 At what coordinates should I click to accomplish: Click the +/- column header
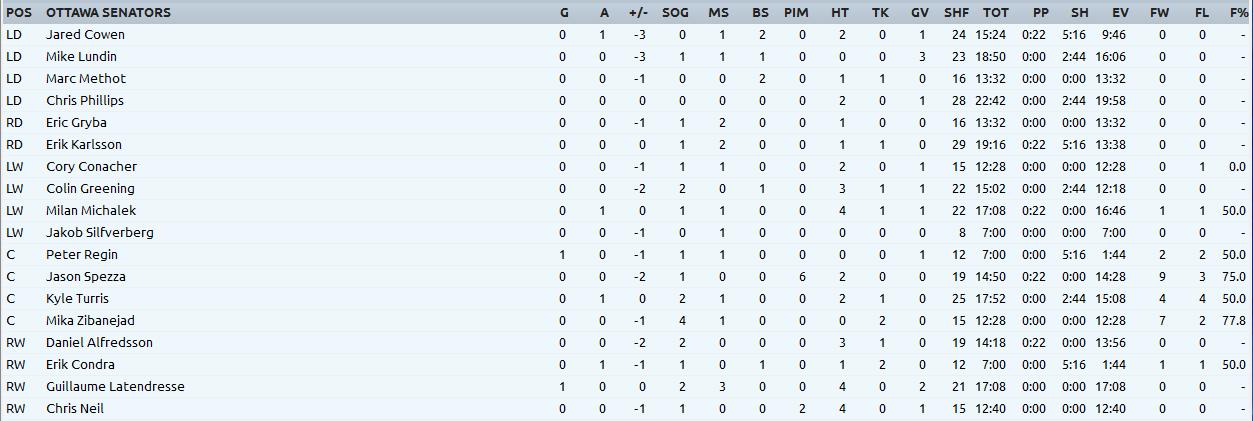[x=638, y=12]
